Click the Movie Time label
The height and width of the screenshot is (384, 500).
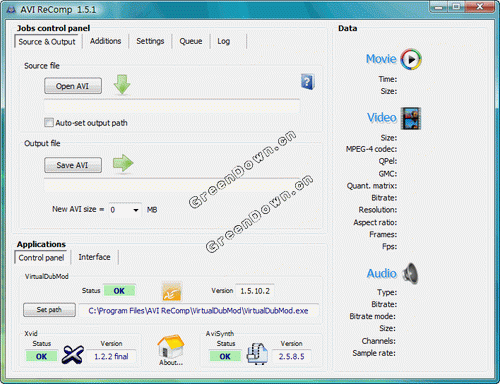click(x=387, y=79)
